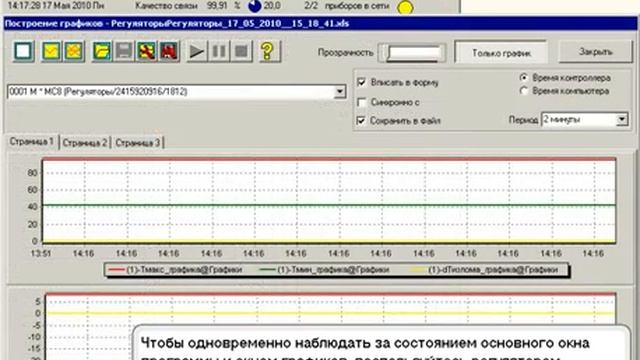This screenshot has width=640, height=360.
Task: Open the Период 2 минуты dropdown
Action: pyautogui.click(x=584, y=120)
